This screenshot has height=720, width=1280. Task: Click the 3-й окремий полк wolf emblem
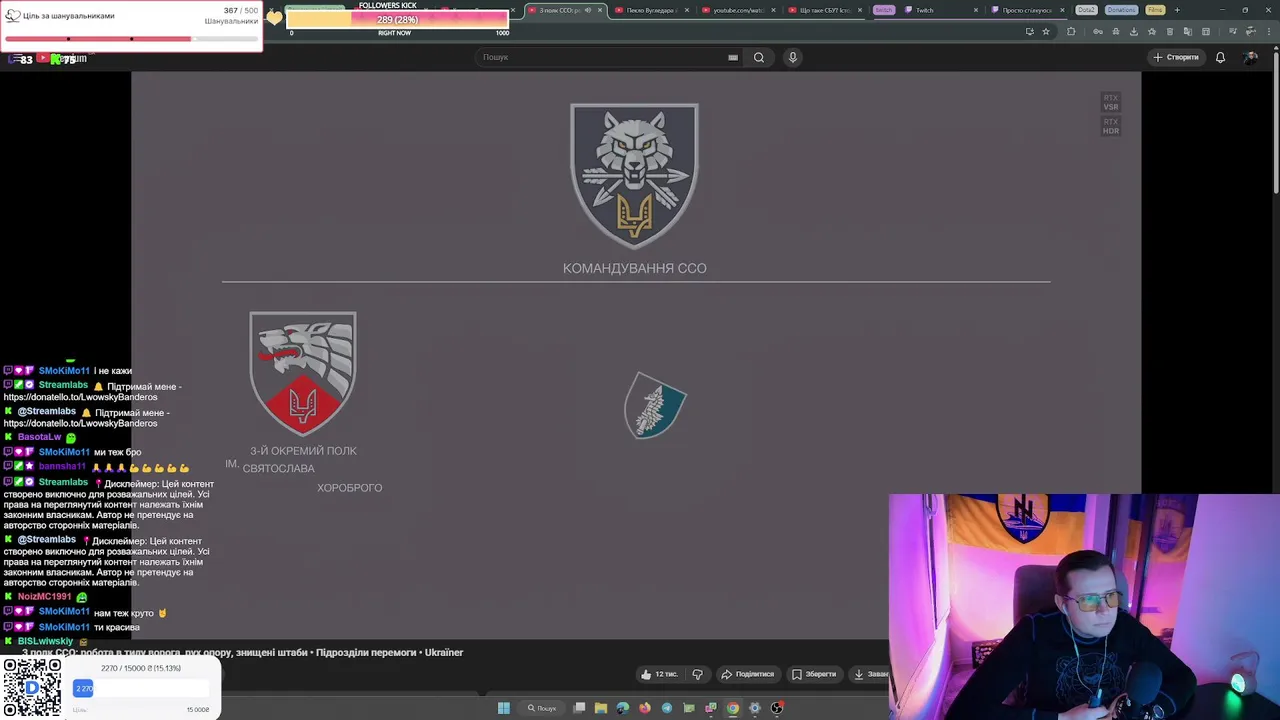(303, 374)
